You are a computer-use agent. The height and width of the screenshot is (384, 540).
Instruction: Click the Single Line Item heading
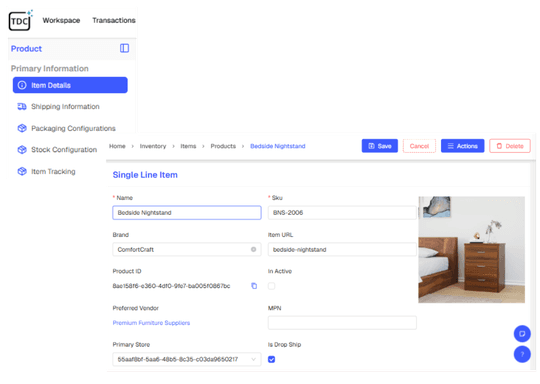[145, 175]
